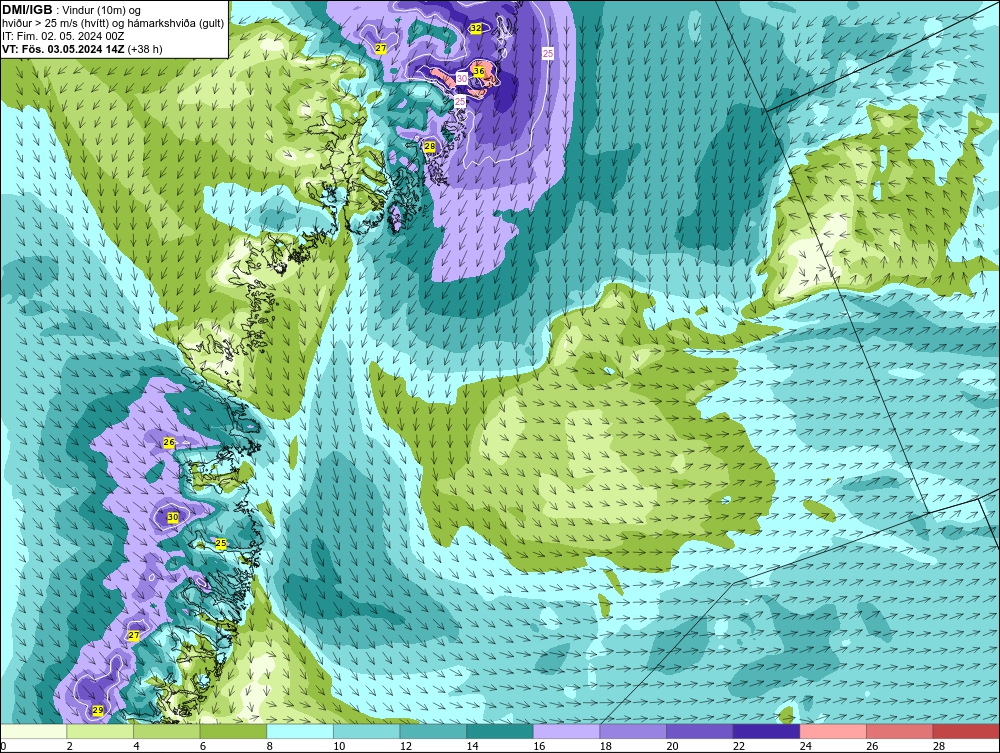This screenshot has height=753, width=1000.
Task: Select the above-28 m/s red legend swatch
Action: (966, 731)
